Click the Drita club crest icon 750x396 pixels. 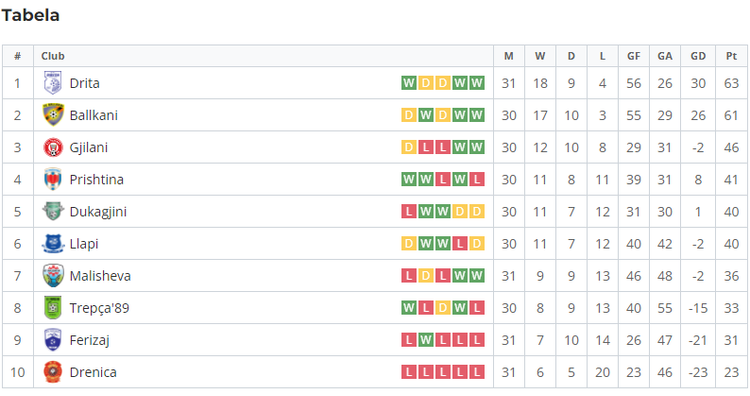pyautogui.click(x=53, y=83)
